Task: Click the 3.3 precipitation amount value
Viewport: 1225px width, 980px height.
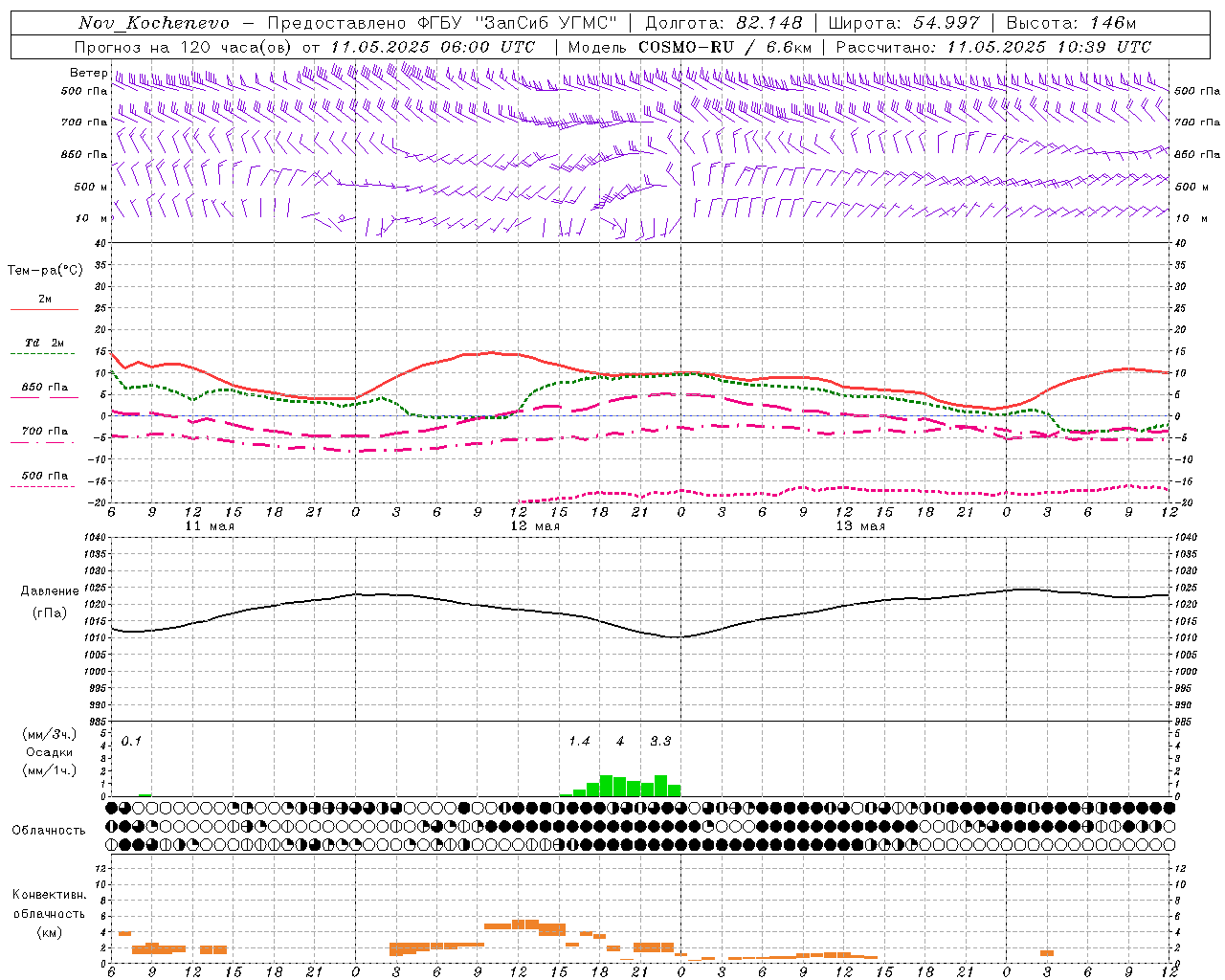Action: click(660, 742)
